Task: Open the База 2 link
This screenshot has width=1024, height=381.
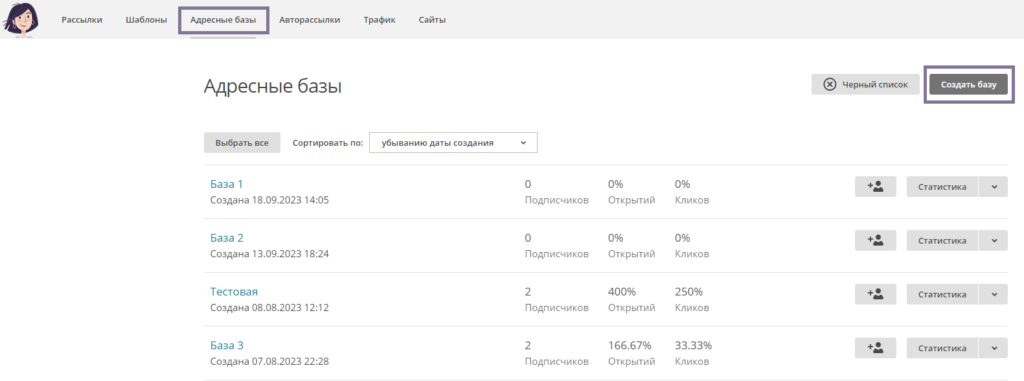Action: tap(227, 238)
